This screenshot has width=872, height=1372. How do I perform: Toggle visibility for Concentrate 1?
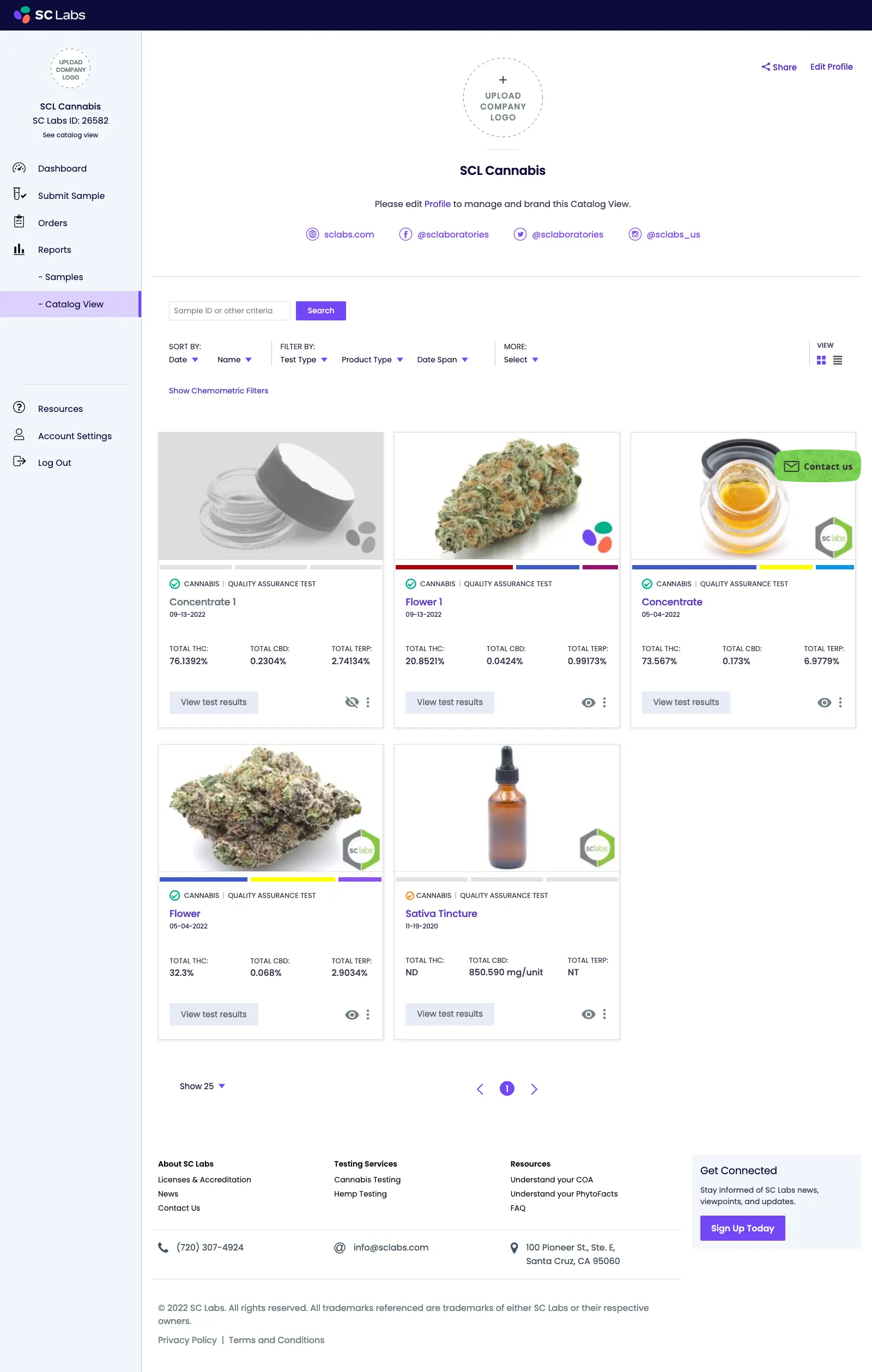(x=352, y=702)
